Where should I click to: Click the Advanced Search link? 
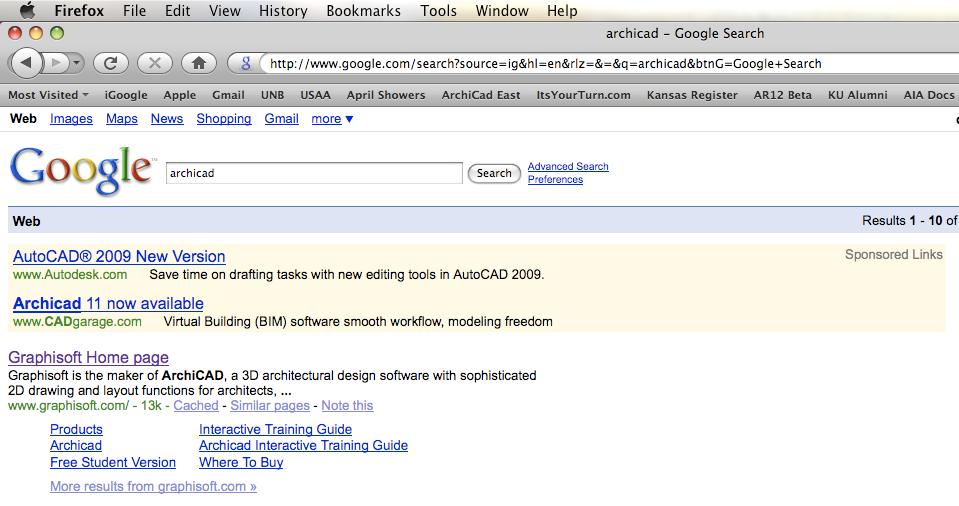tap(568, 167)
